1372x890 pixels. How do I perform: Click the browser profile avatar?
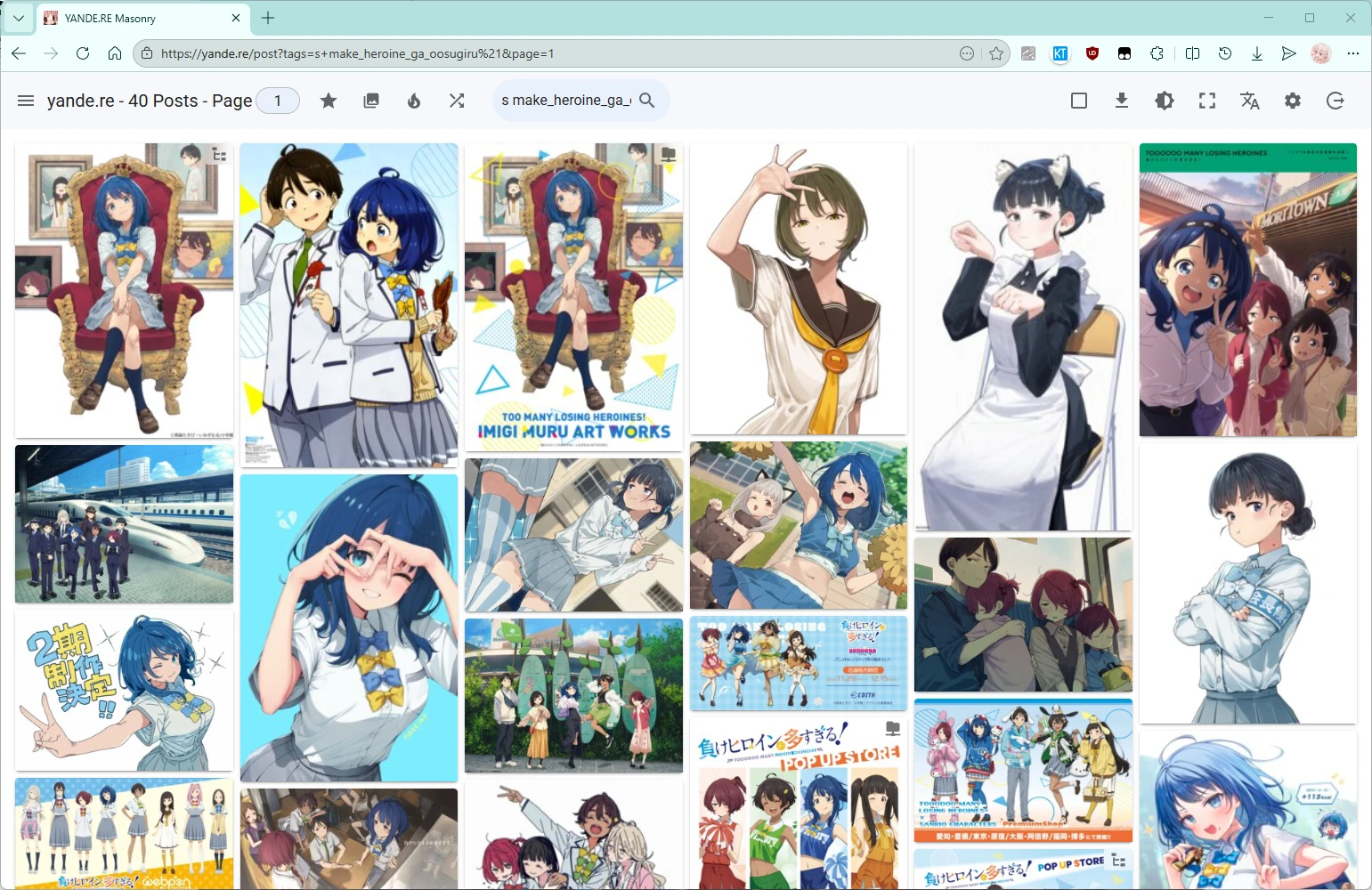pyautogui.click(x=1320, y=53)
